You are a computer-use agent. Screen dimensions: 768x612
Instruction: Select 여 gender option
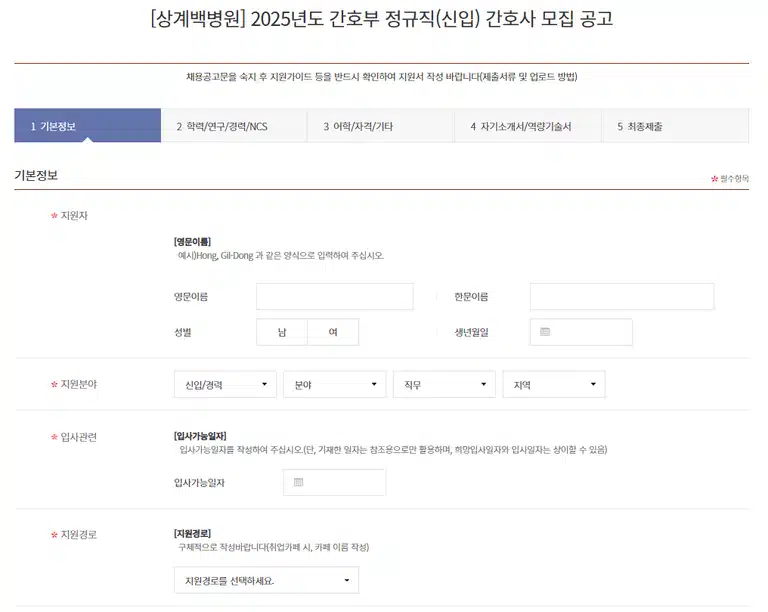click(333, 332)
